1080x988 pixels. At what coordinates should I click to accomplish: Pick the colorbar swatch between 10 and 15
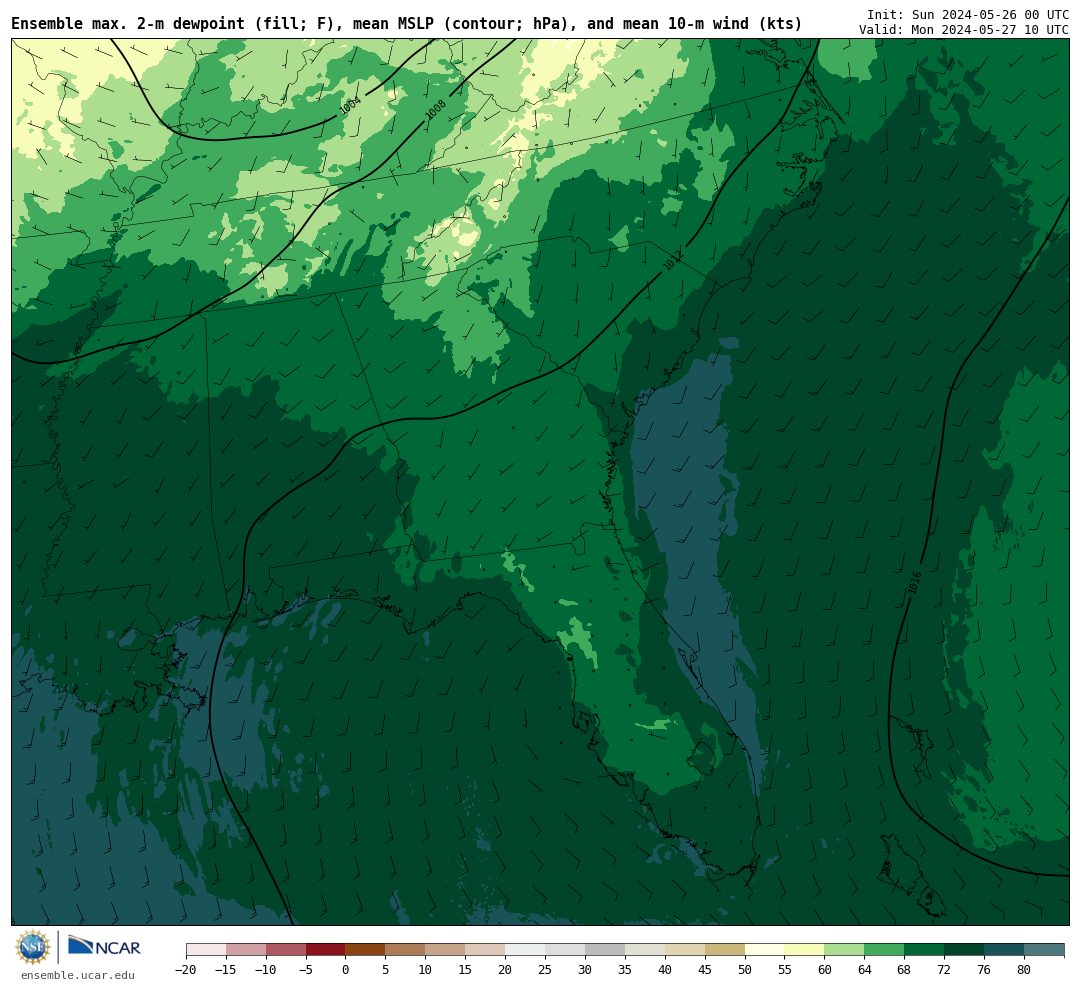coord(446,950)
